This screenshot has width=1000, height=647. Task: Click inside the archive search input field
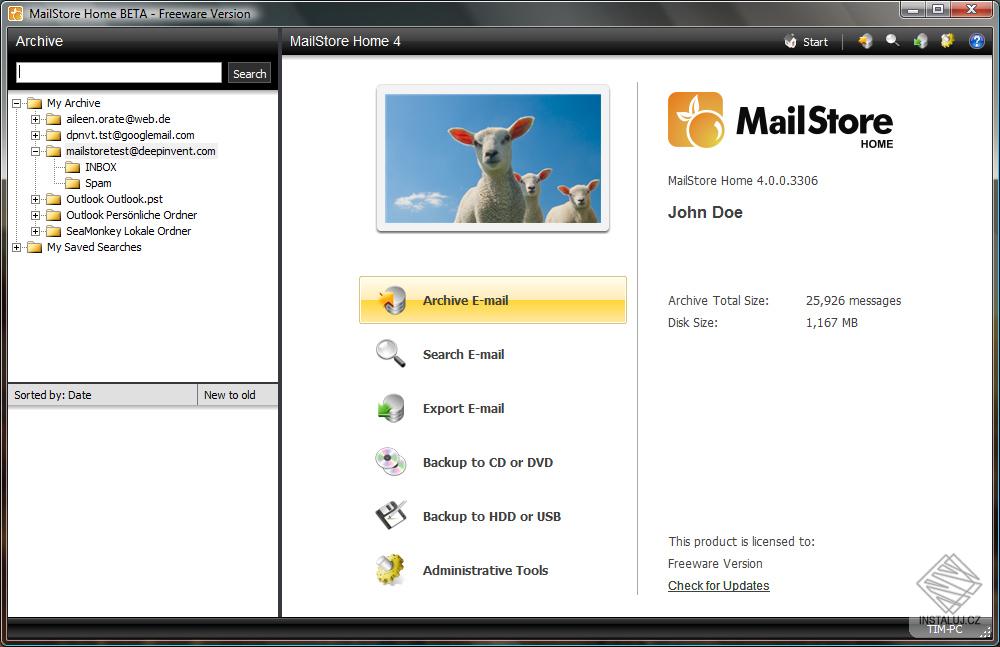click(x=118, y=72)
